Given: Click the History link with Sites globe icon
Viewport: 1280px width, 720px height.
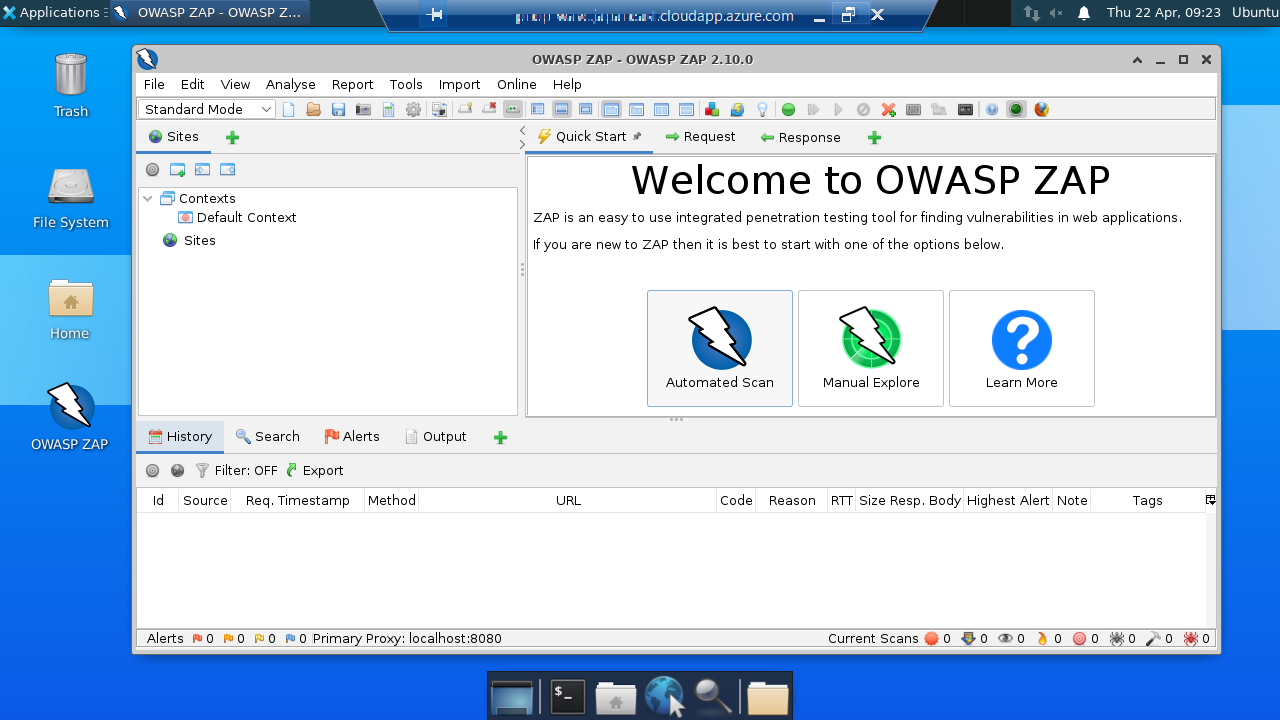Looking at the screenshot, I should [178, 471].
